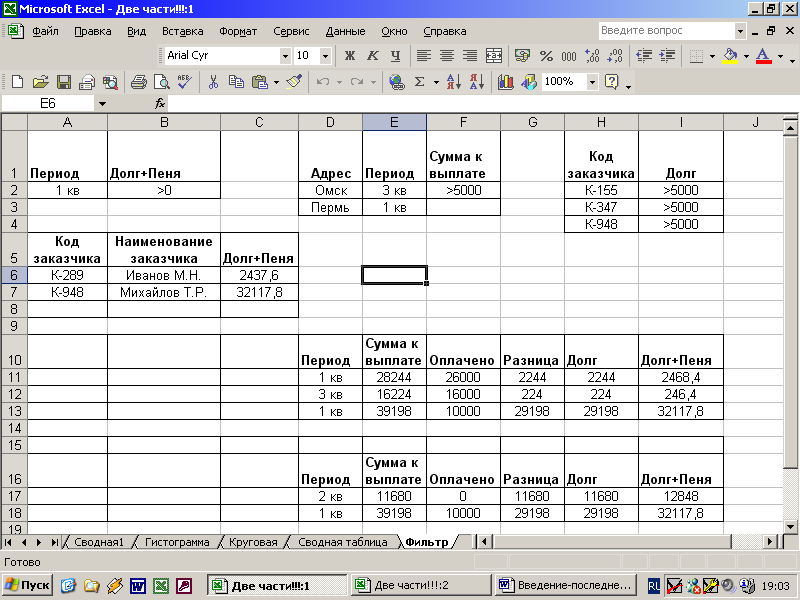Activate the Format Painter brush
Viewport: 800px width, 600px height.
coord(294,82)
